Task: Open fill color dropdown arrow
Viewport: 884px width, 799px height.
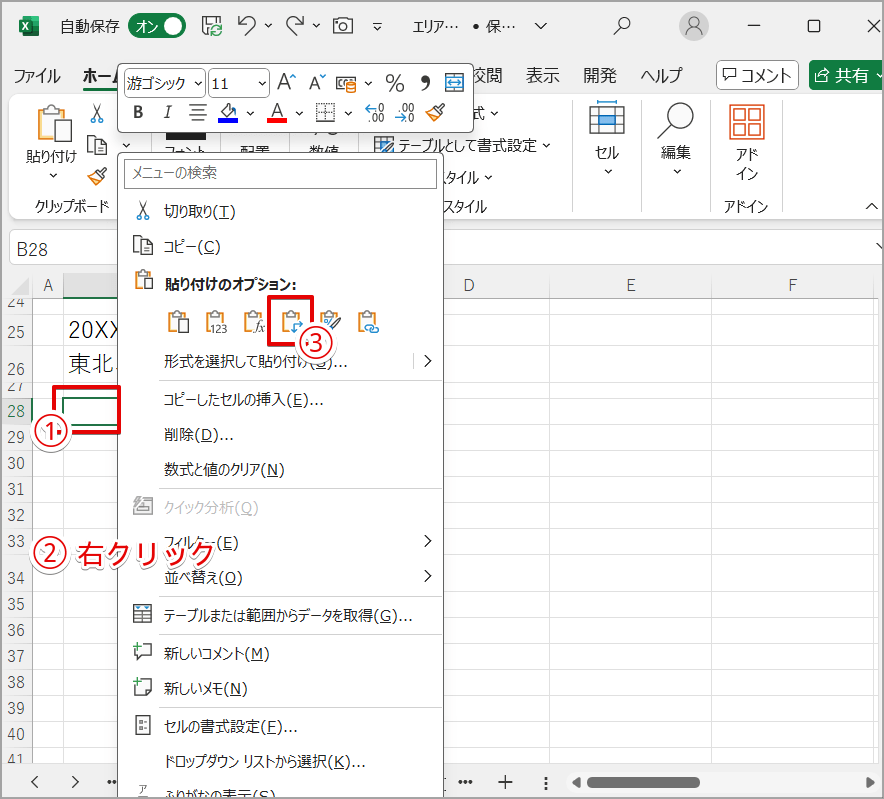Action: [x=250, y=113]
